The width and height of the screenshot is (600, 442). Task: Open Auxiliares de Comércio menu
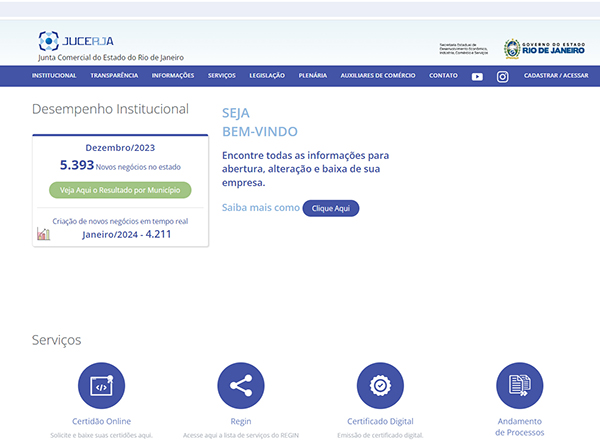pos(378,76)
